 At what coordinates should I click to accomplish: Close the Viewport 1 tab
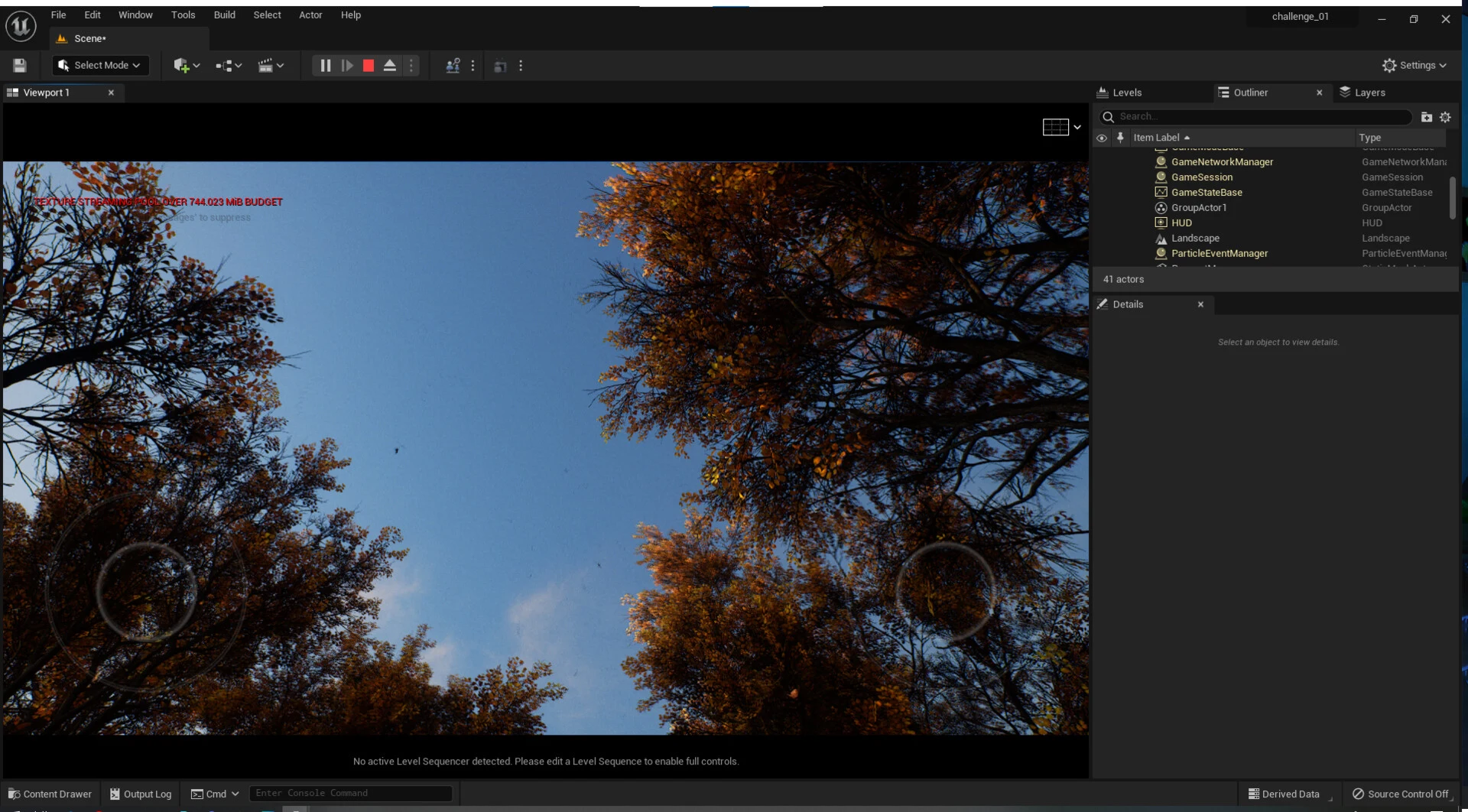111,93
